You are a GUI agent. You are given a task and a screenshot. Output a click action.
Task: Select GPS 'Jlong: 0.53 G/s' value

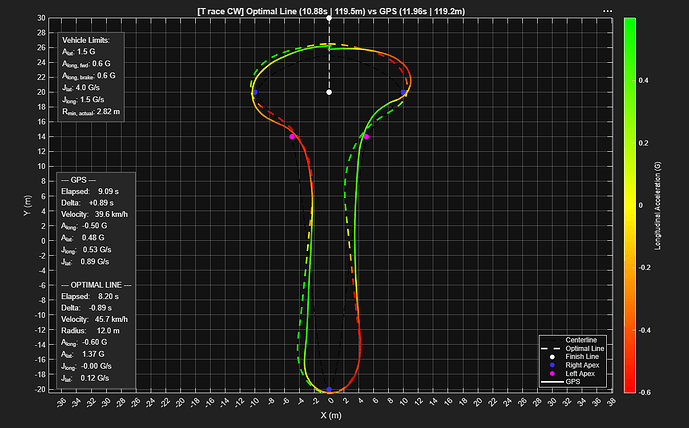click(86, 250)
